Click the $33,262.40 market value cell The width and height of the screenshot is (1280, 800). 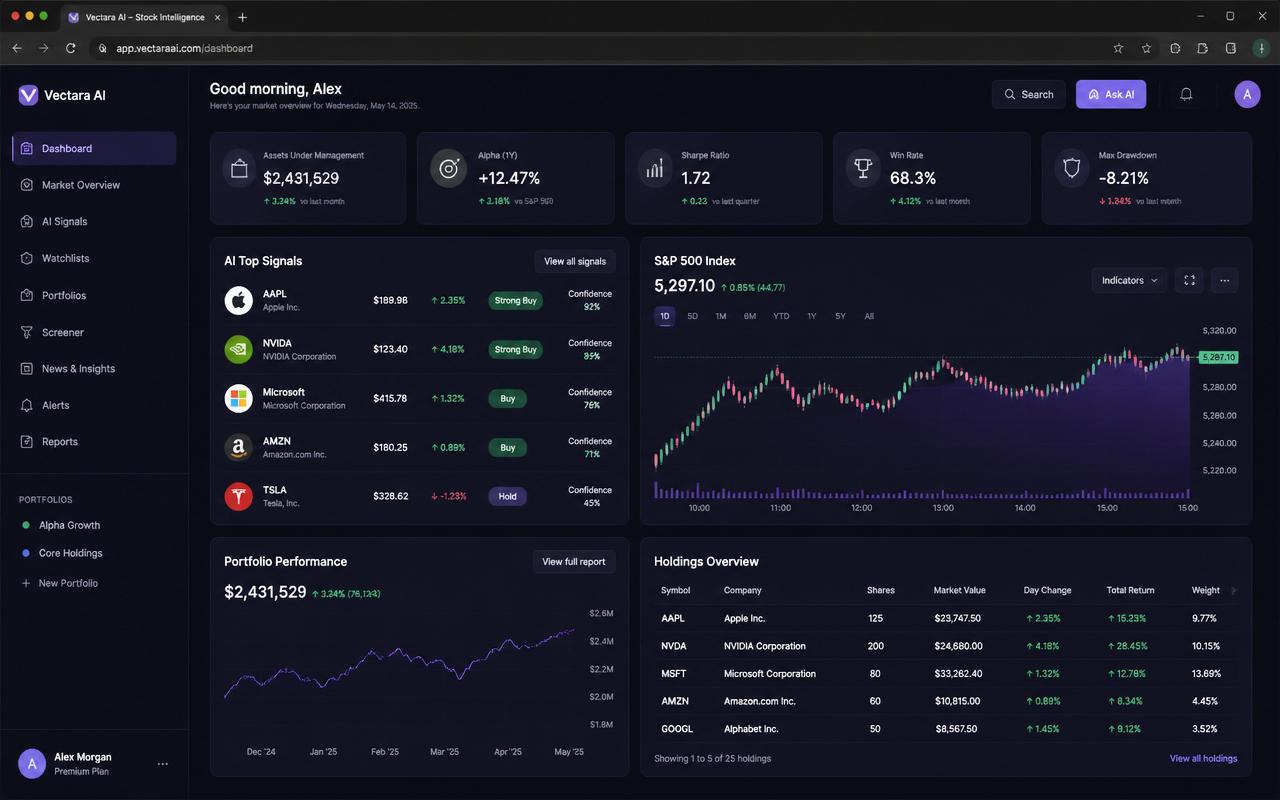pyautogui.click(x=958, y=674)
